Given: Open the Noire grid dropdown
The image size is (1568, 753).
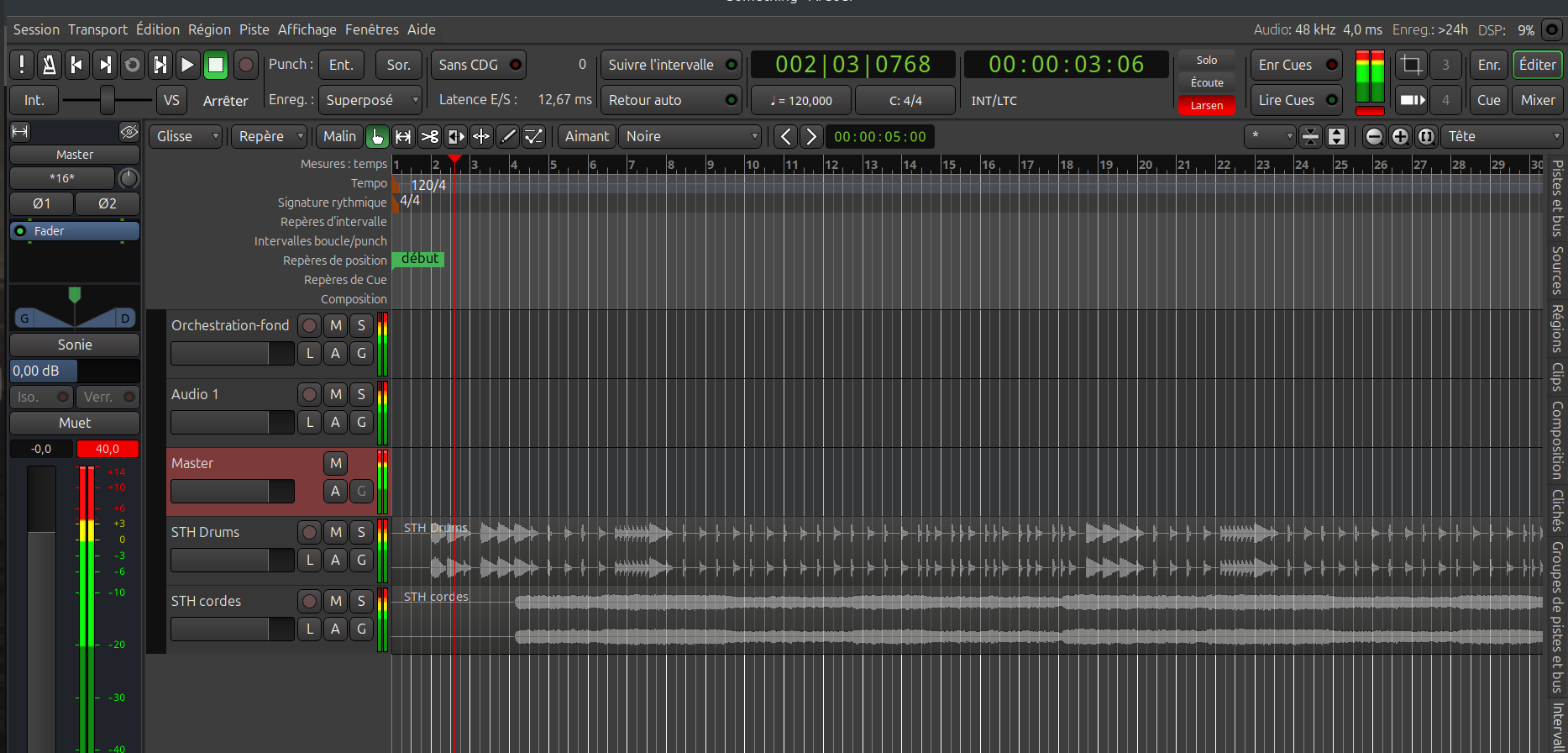Looking at the screenshot, I should [691, 136].
